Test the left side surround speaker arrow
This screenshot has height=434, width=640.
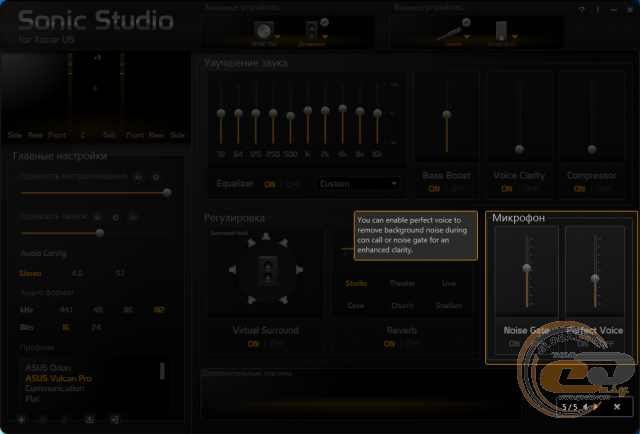(233, 269)
